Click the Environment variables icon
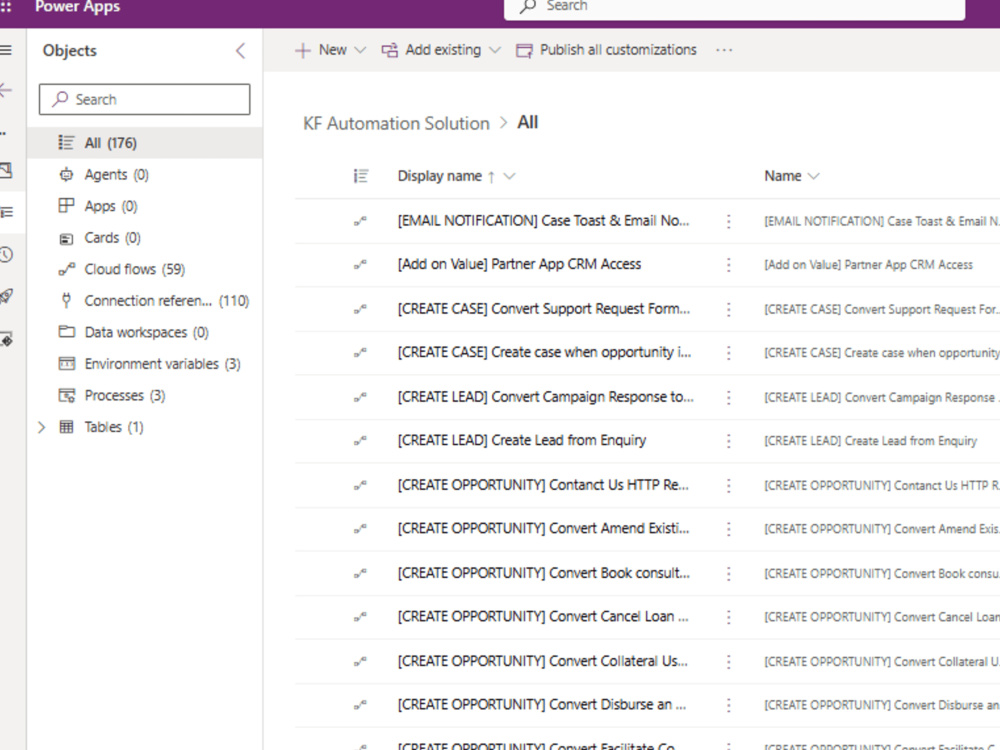1000x750 pixels. point(66,364)
